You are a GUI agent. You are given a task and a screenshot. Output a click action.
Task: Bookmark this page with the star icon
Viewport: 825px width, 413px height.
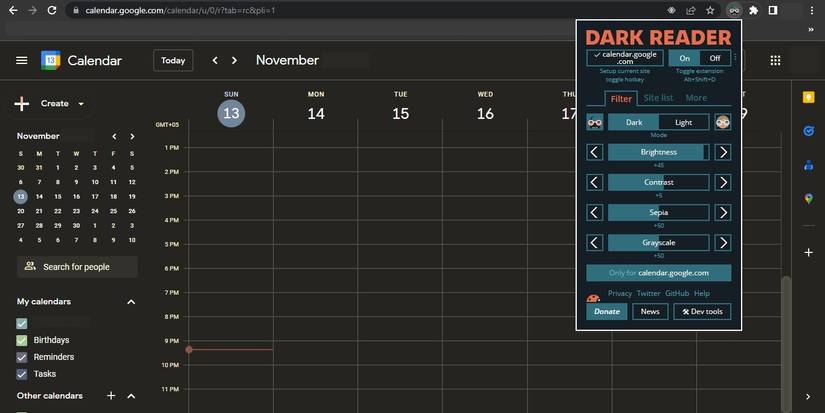coord(710,11)
